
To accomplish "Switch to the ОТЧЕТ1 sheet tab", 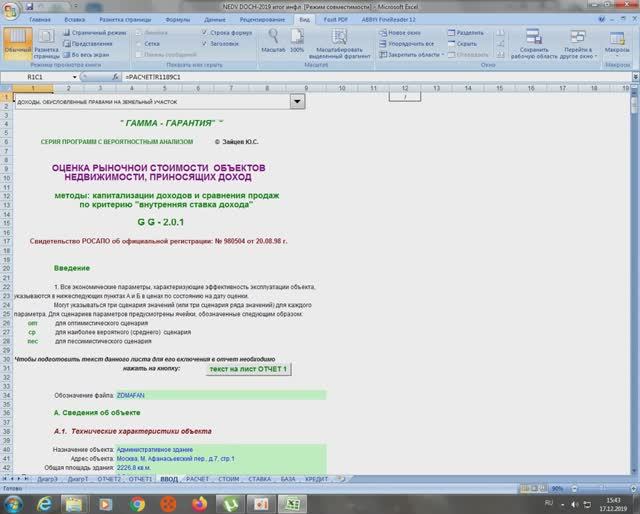I will (140, 479).
